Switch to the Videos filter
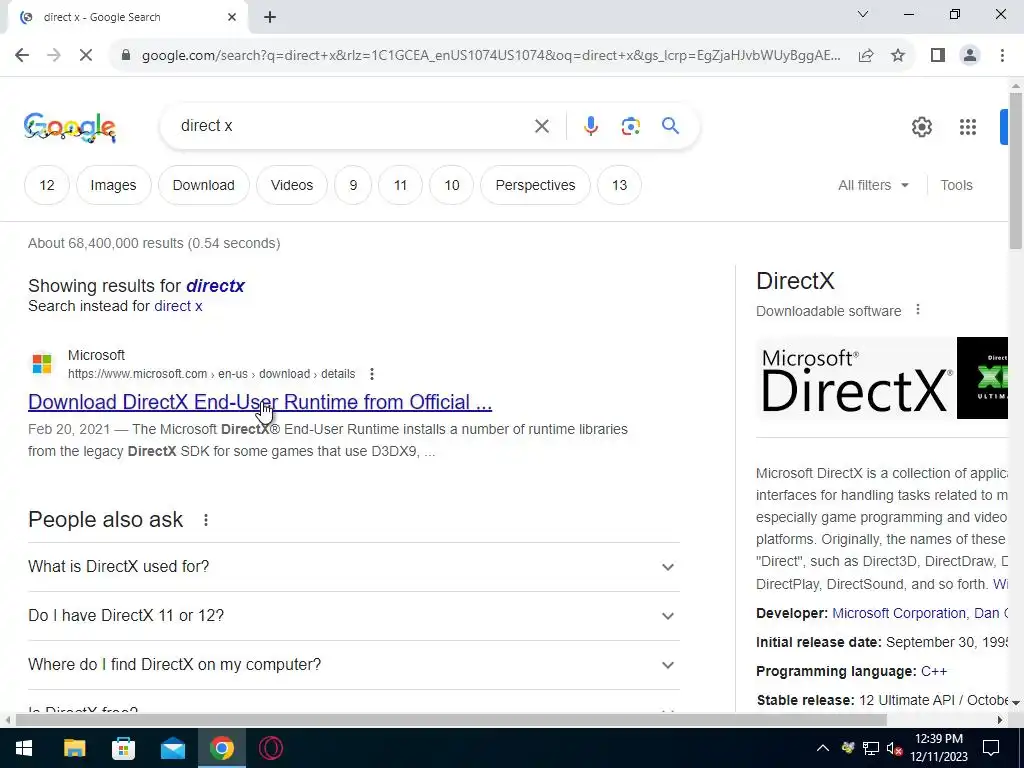The image size is (1024, 768). [x=292, y=185]
